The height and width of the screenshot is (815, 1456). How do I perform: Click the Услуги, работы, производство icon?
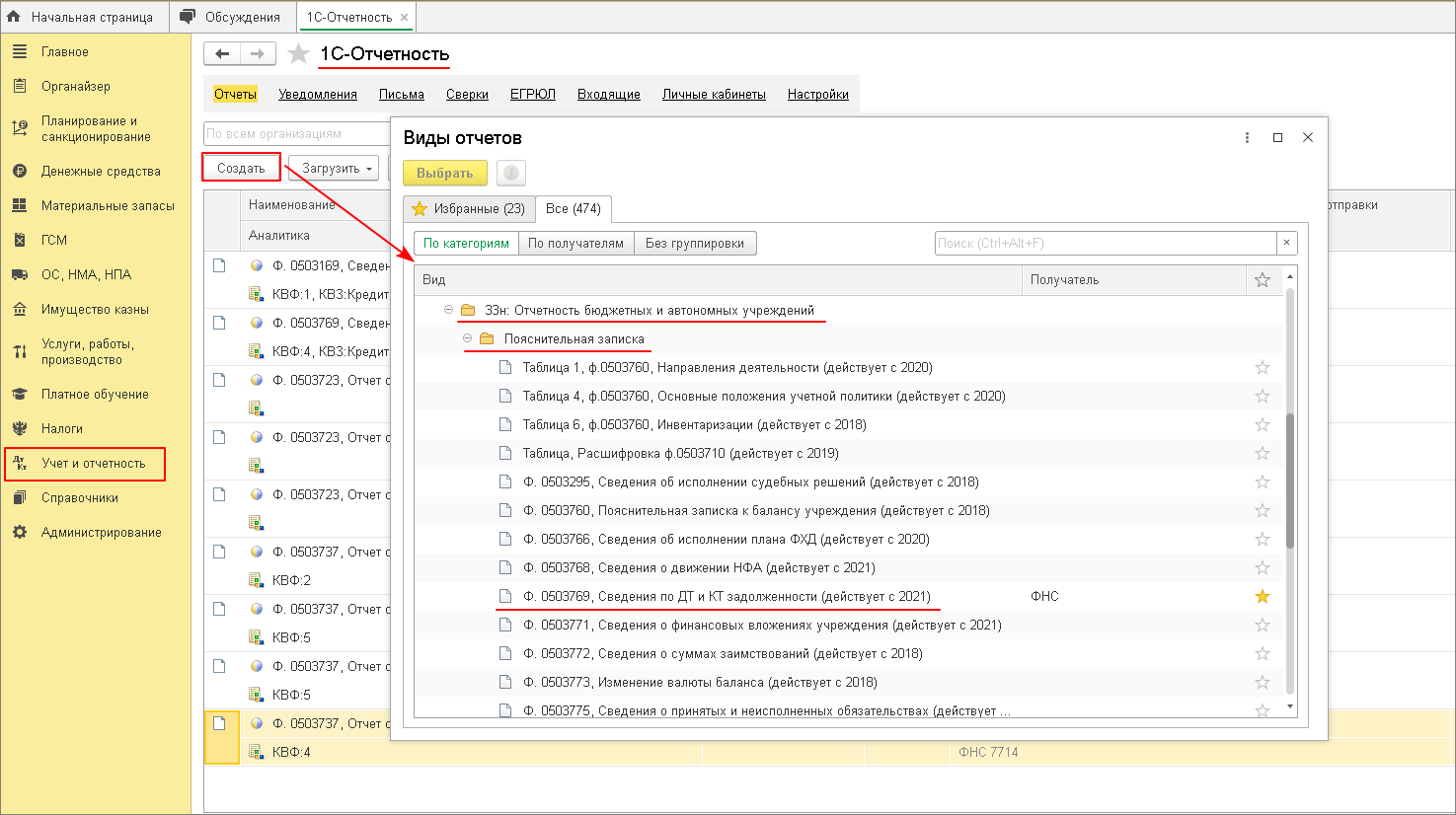(20, 351)
